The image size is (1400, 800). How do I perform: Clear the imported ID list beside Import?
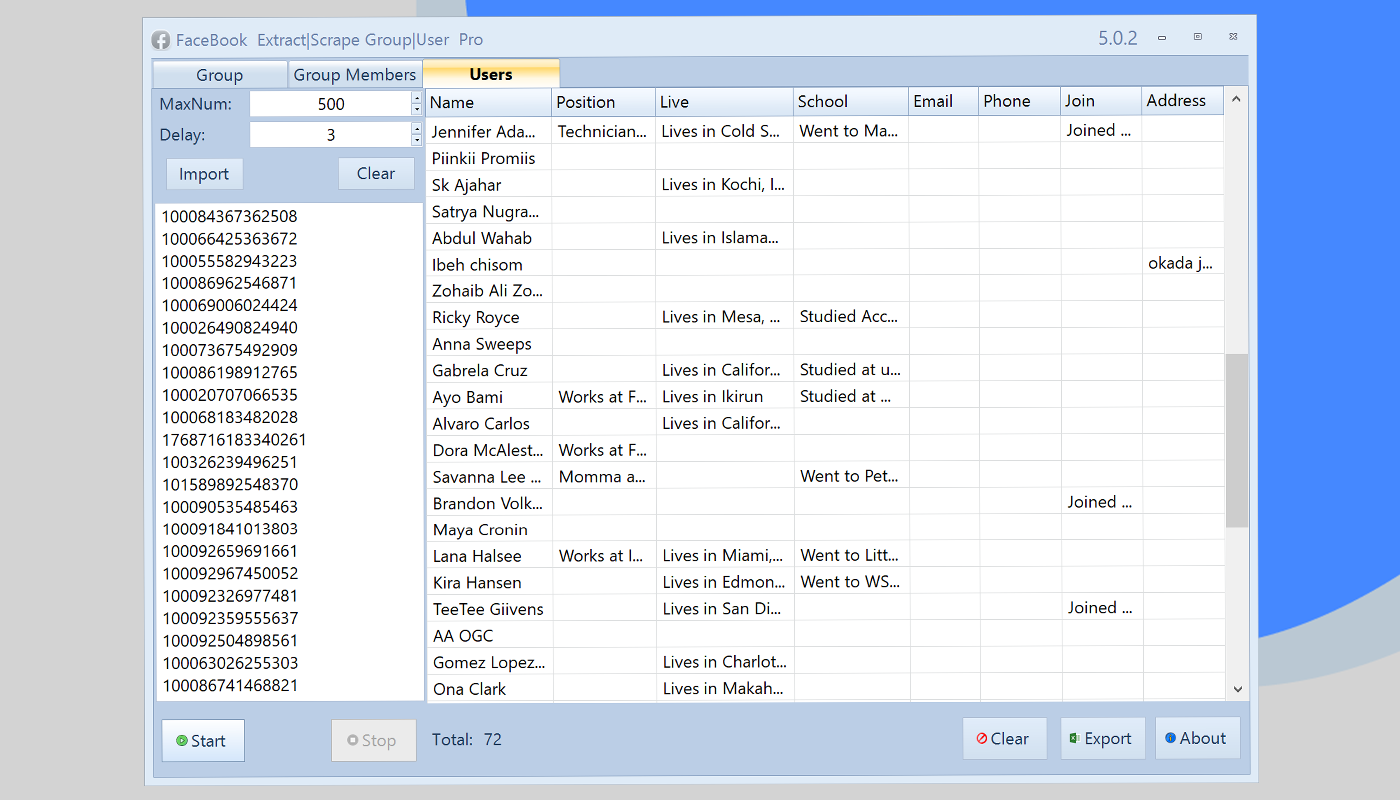pyautogui.click(x=376, y=174)
